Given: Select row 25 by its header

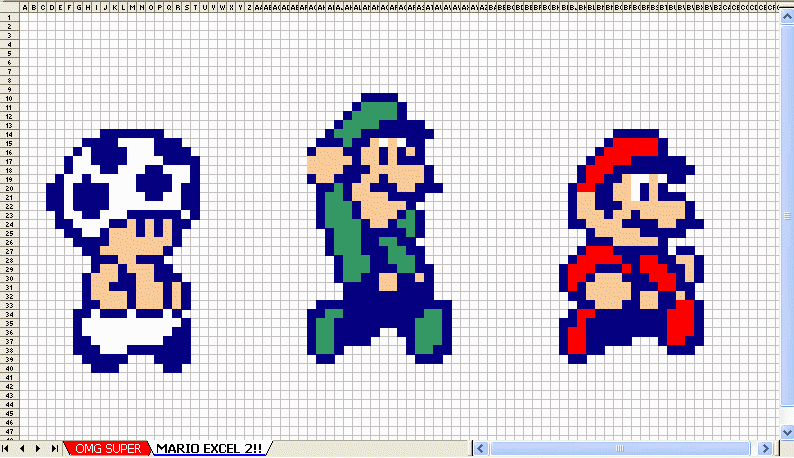Looking at the screenshot, I should pos(10,234).
